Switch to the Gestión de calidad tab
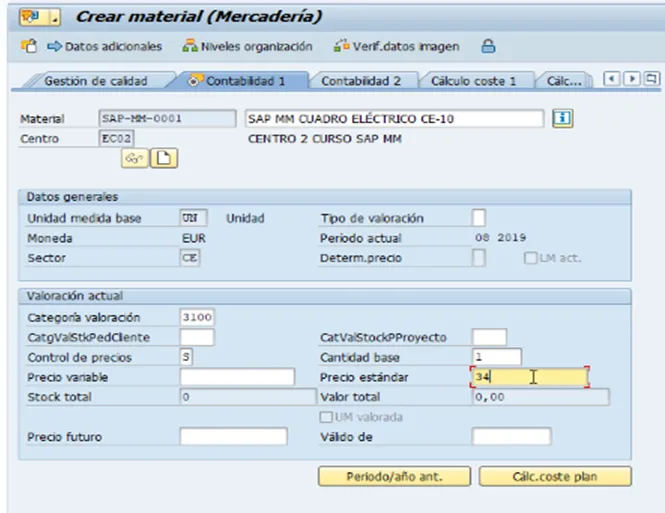The width and height of the screenshot is (665, 513). pos(96,81)
